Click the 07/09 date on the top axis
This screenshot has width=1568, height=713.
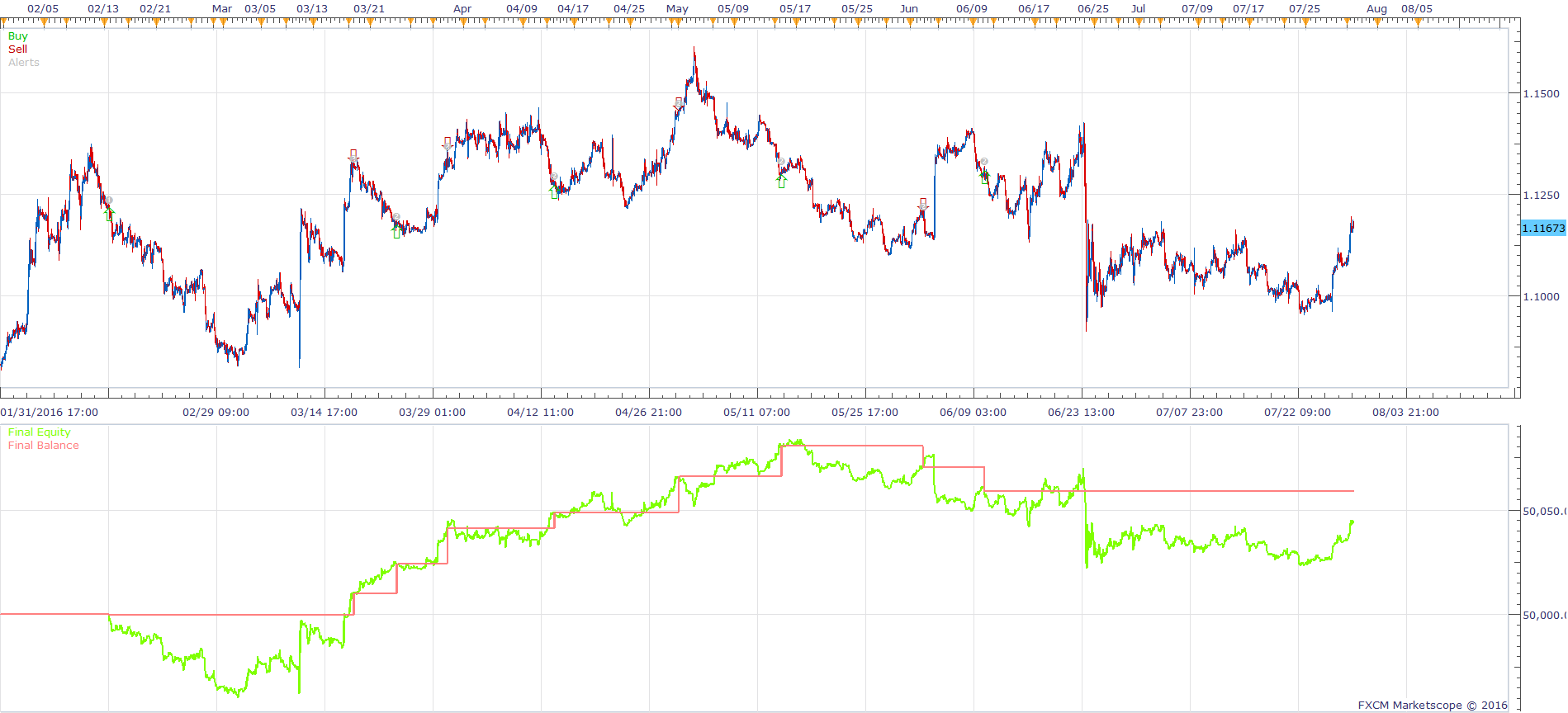(x=1197, y=8)
